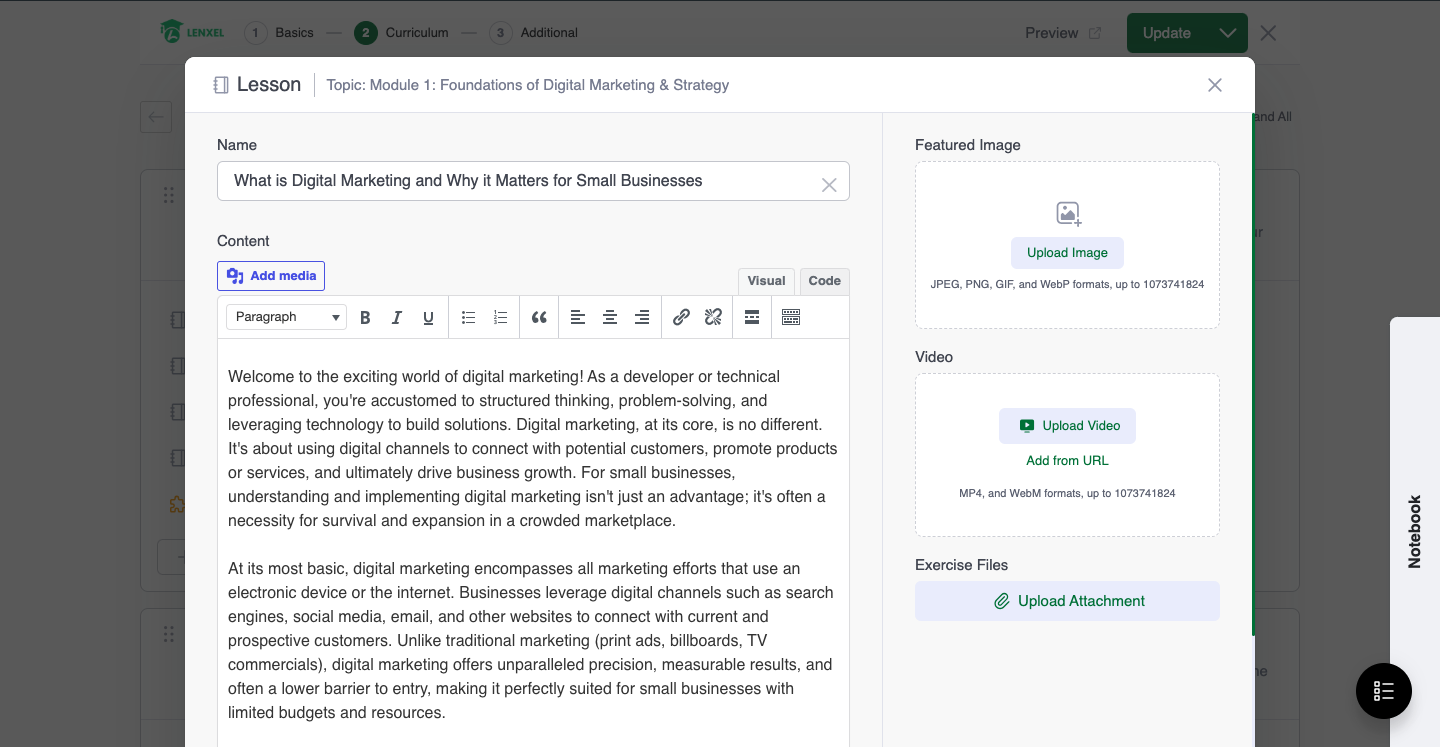Click the Upload Image button
Screen dimensions: 1440x747
pos(1067,253)
